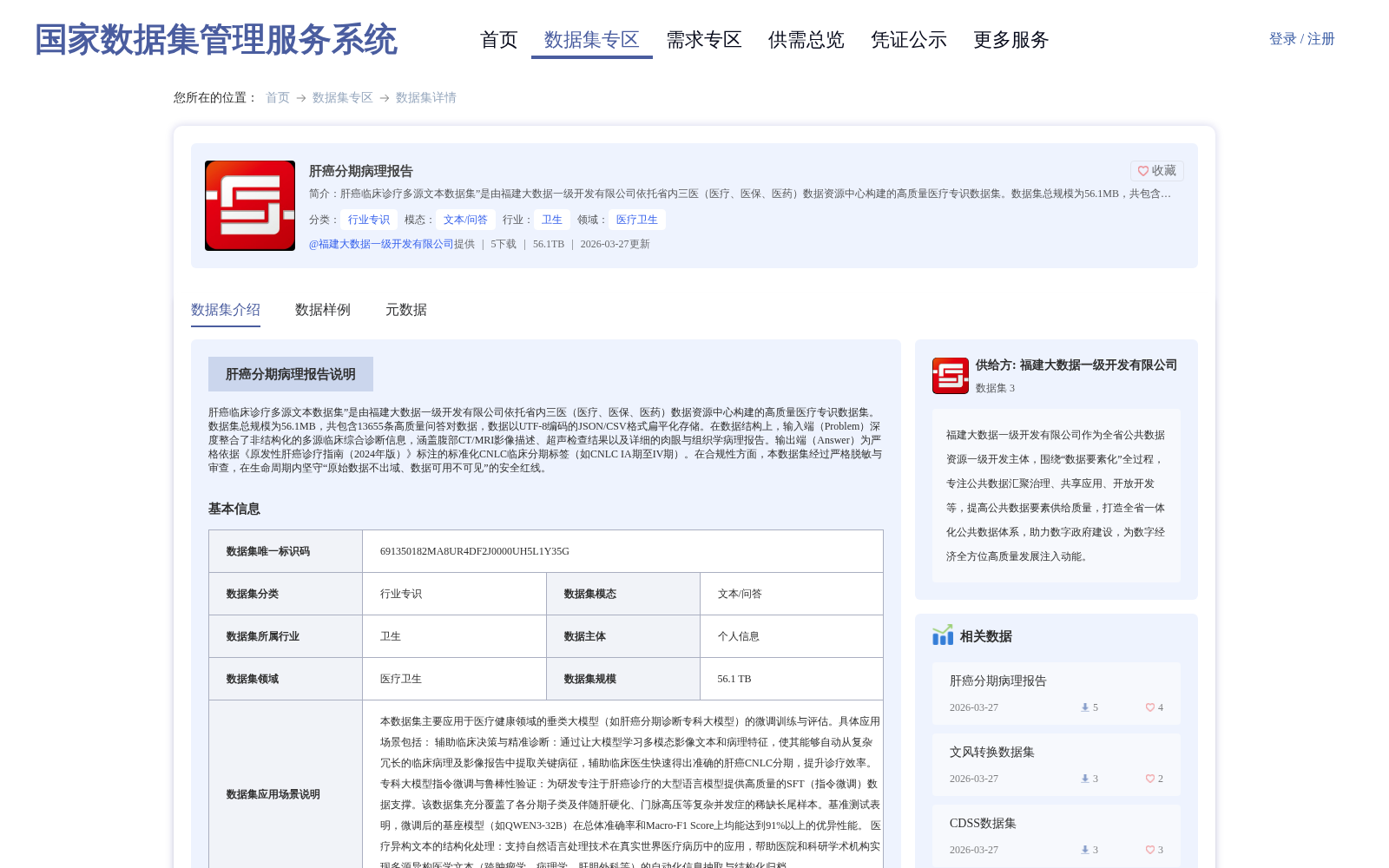The width and height of the screenshot is (1389, 868).
Task: Click 登录 / 注册 link
Action: coord(1301,39)
